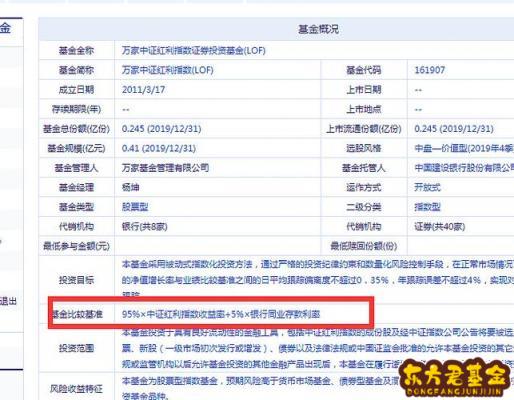Open fund custodian 中国建设银行股份有限公司 link
The height and width of the screenshot is (400, 514).
[x=464, y=168]
